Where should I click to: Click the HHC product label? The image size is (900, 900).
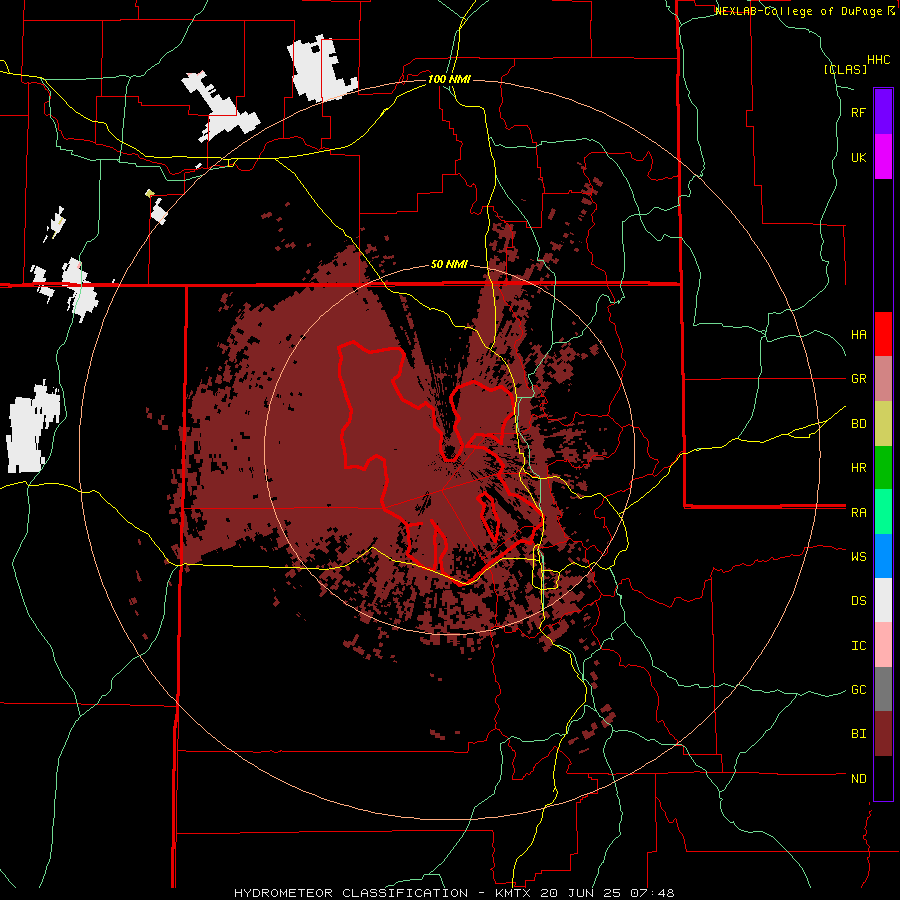coord(879,60)
